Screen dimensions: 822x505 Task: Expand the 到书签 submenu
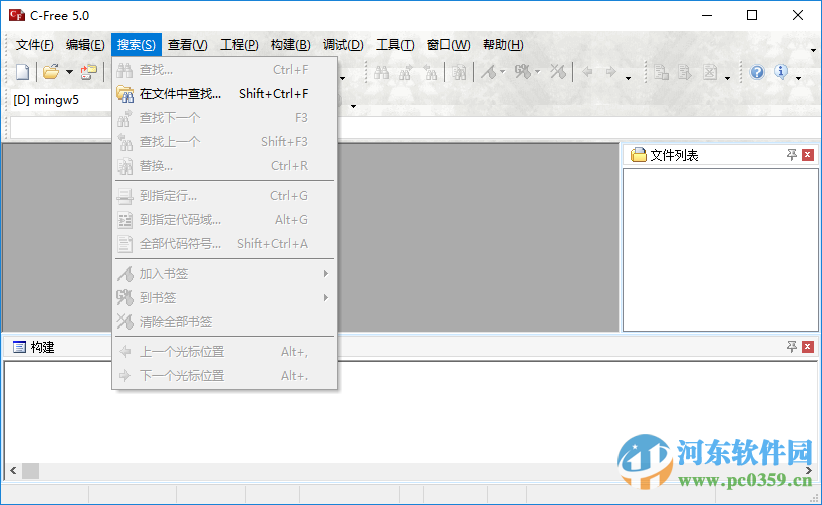(x=224, y=298)
